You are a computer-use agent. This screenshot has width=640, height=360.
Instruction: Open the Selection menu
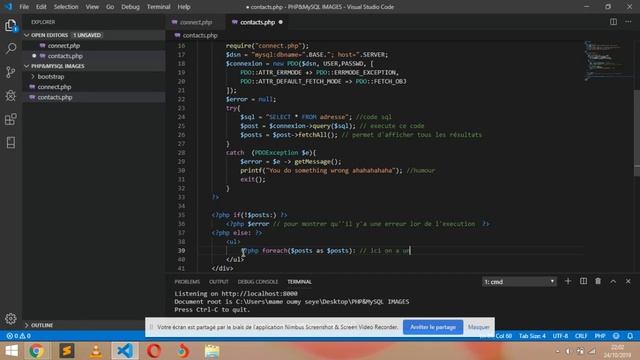[x=66, y=7]
